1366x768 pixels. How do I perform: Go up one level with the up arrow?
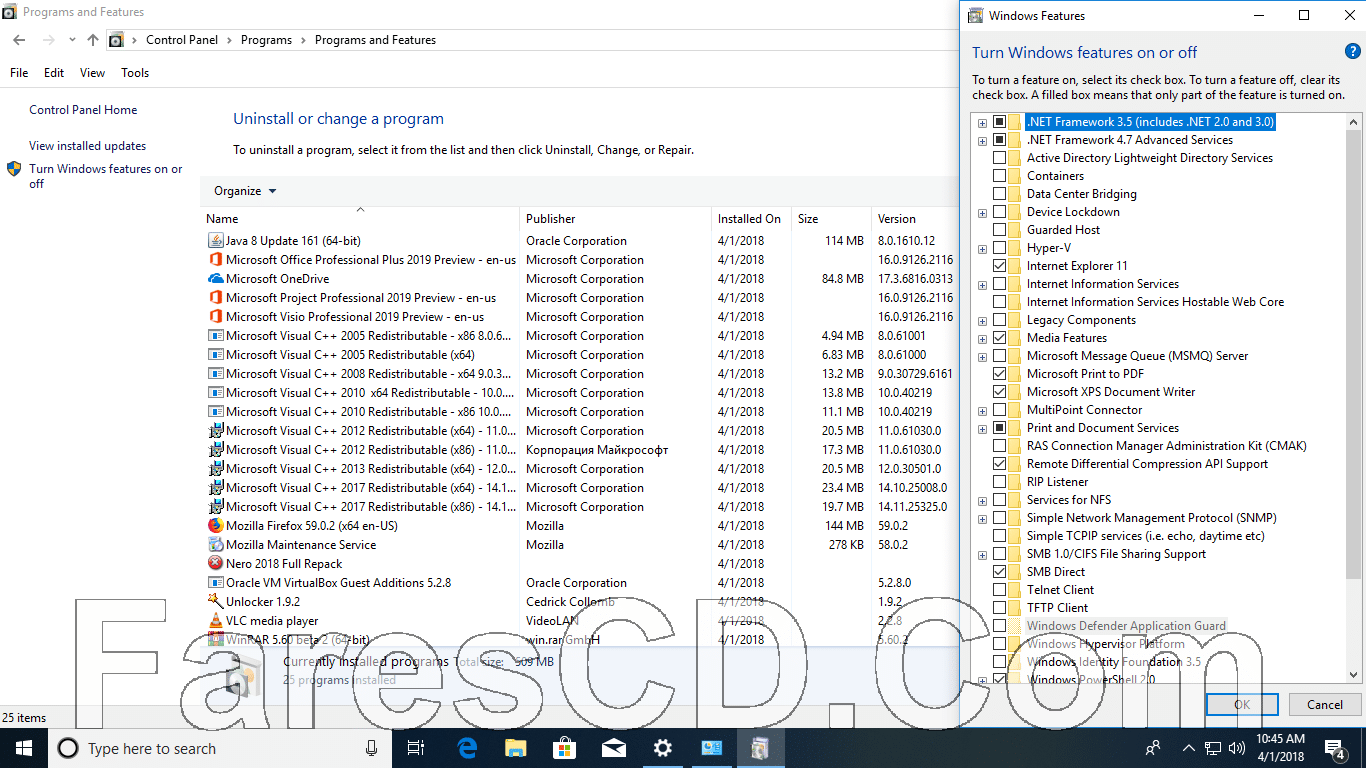click(x=92, y=40)
